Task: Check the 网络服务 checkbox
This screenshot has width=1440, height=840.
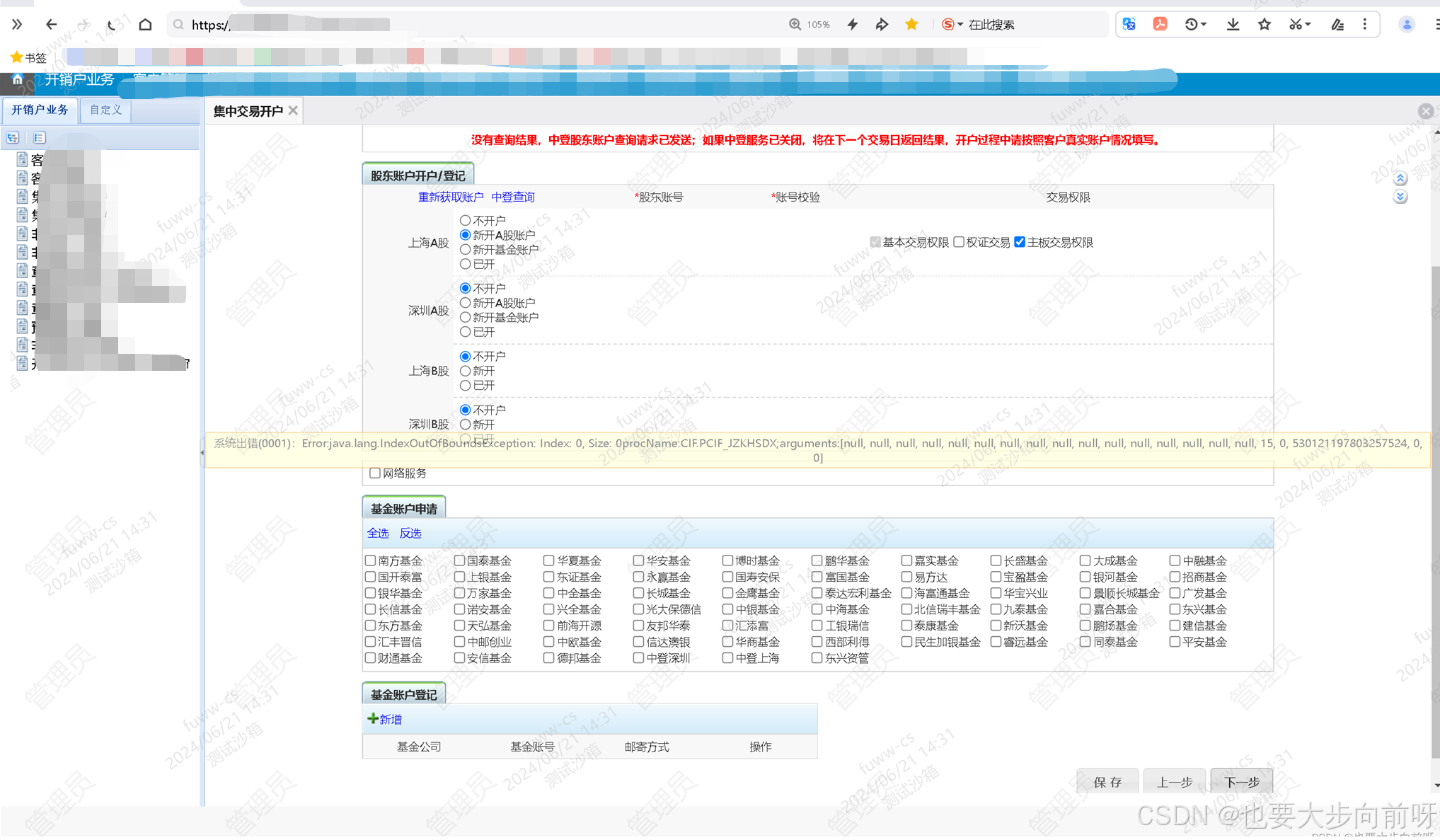Action: (x=375, y=473)
